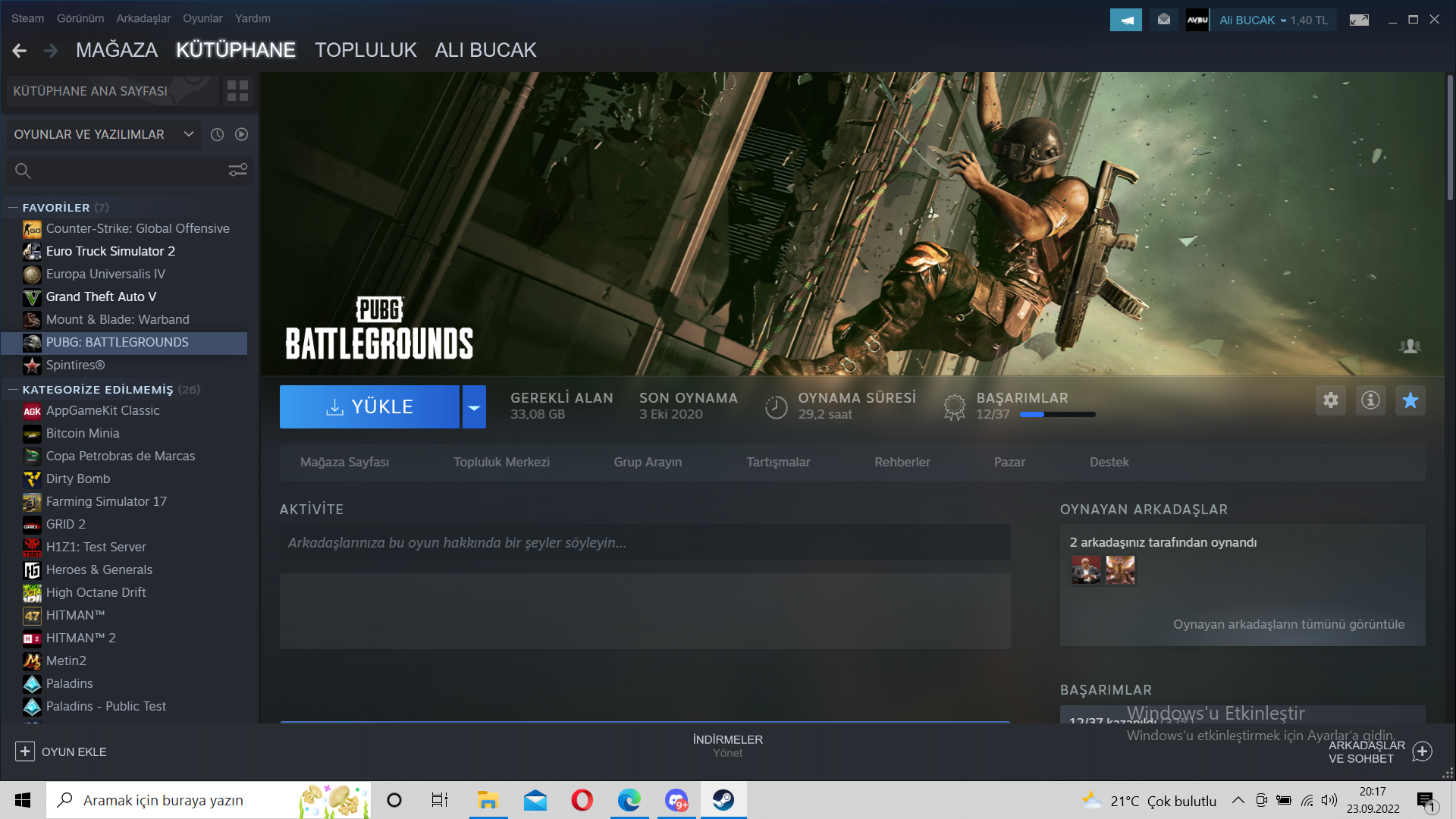Open Opera browser from taskbar
This screenshot has height=819, width=1456.
(582, 800)
